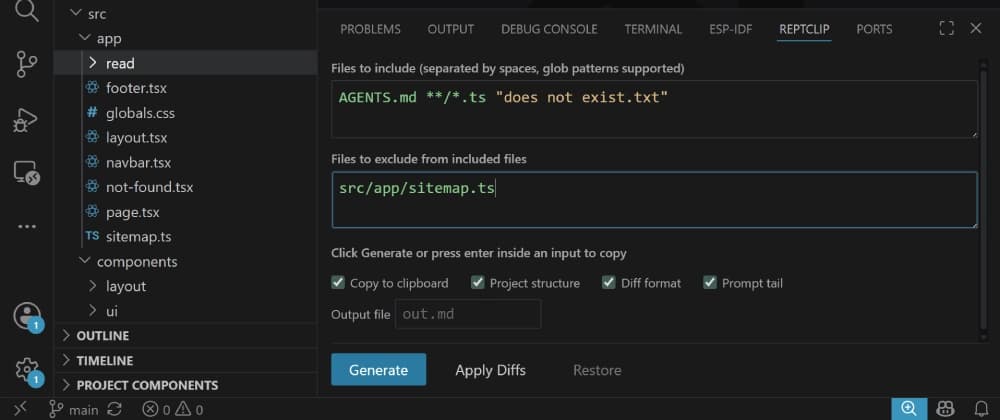Click the main branch indicator
The height and width of the screenshot is (420, 1000).
pos(74,410)
